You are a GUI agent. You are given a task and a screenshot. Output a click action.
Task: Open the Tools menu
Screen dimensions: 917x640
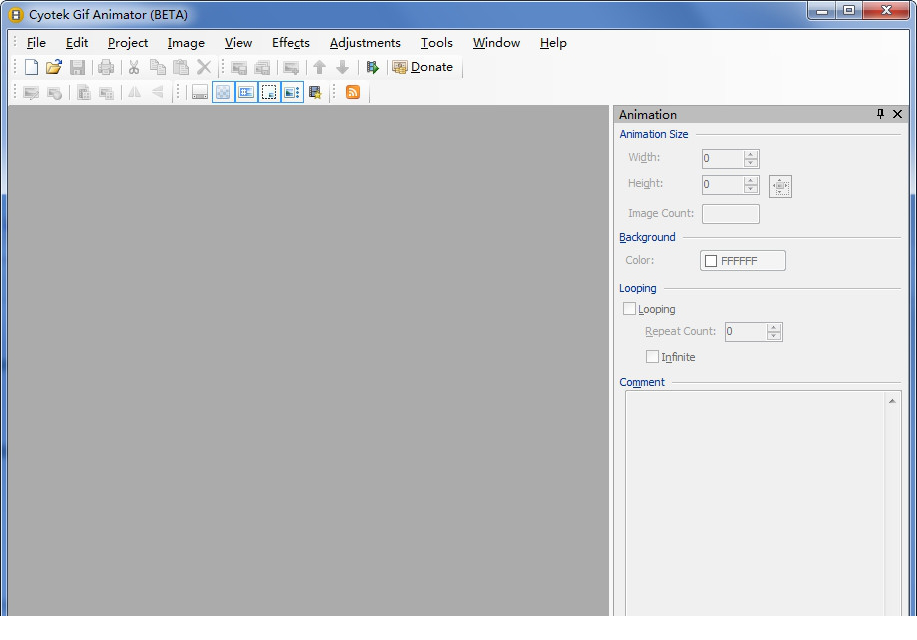[436, 43]
